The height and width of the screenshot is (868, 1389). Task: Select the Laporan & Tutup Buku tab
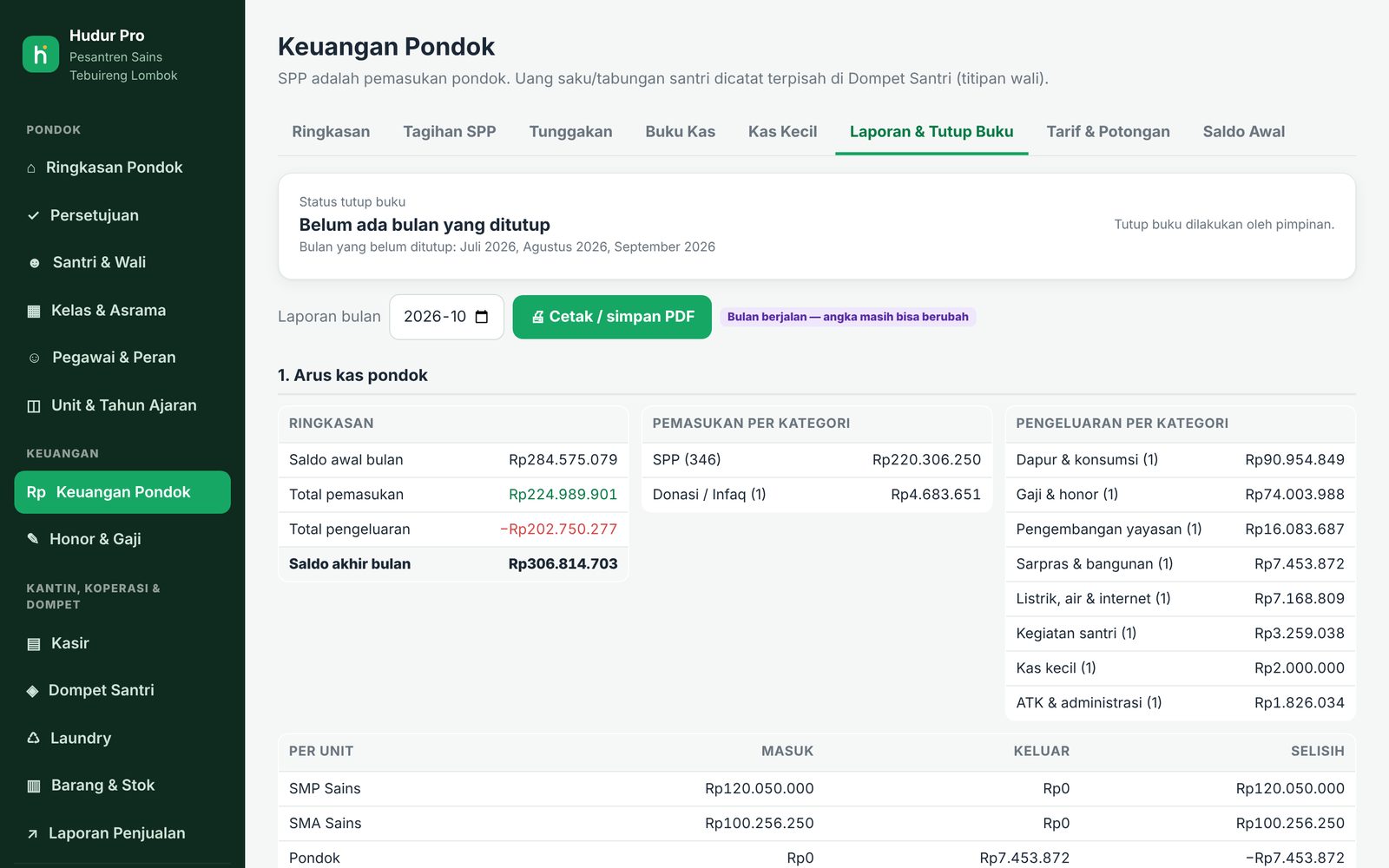pos(931,132)
